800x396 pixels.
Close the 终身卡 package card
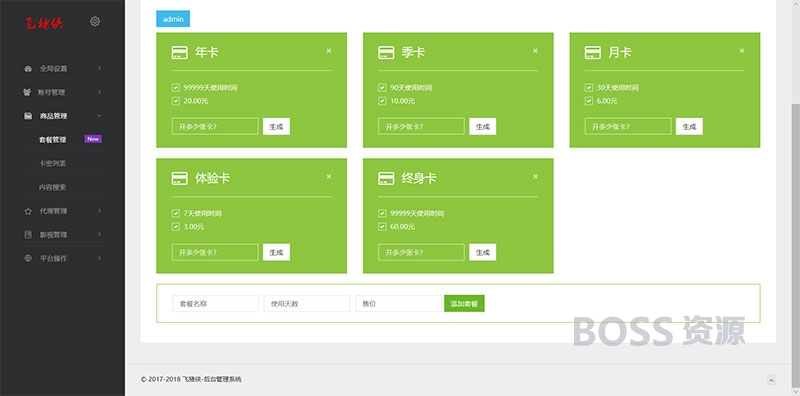[x=535, y=176]
